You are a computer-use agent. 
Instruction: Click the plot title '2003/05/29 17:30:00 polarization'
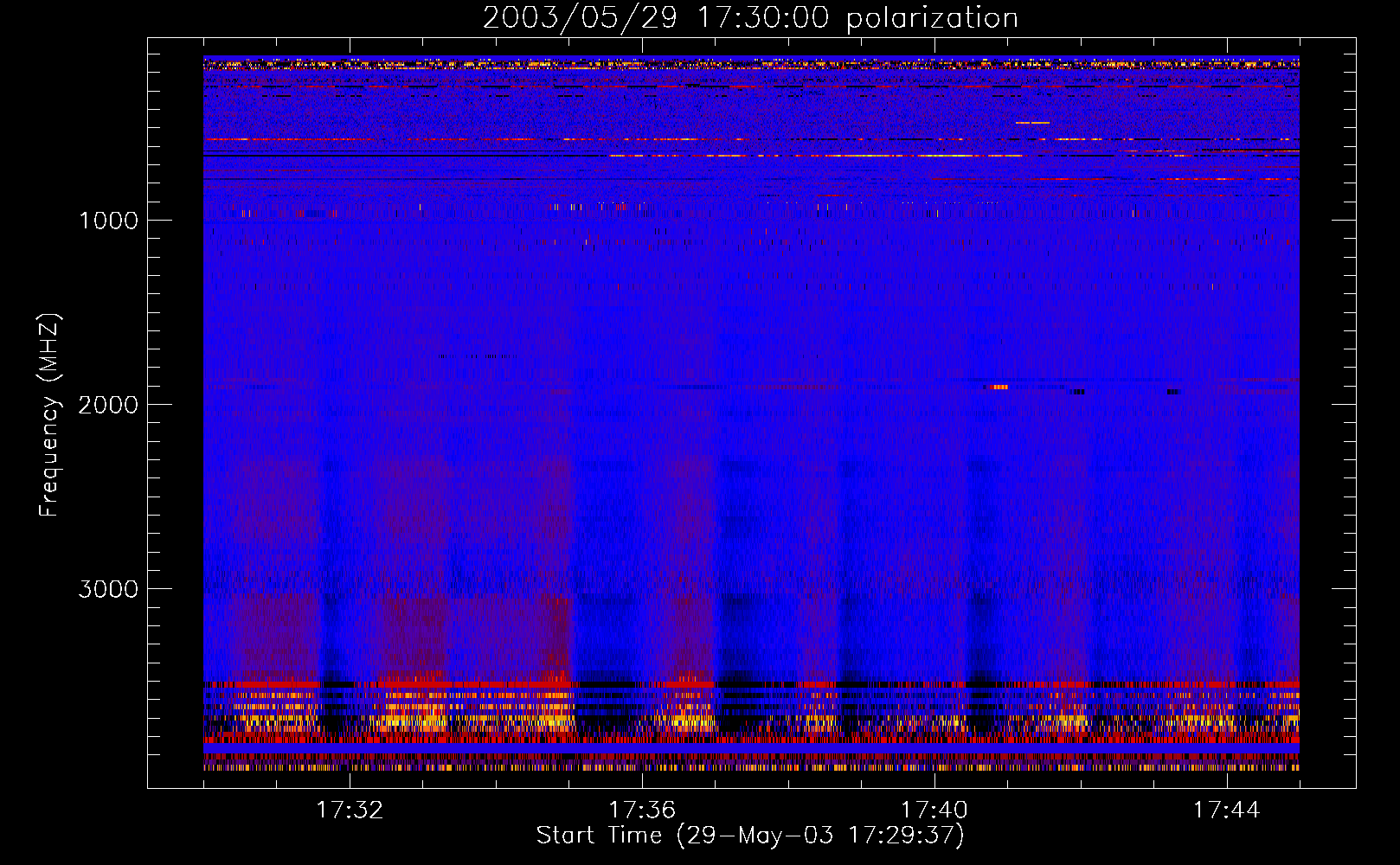pos(750,17)
